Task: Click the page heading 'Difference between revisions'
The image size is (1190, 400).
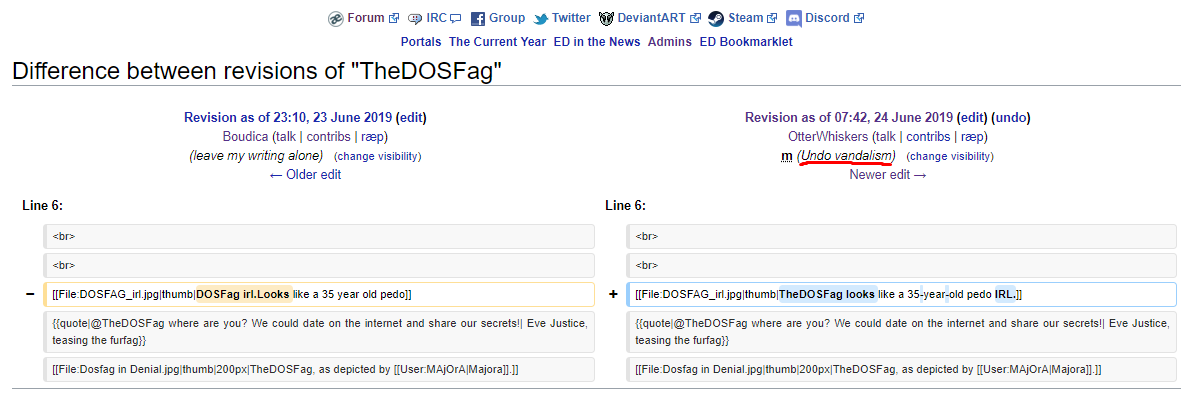Action: (x=257, y=72)
